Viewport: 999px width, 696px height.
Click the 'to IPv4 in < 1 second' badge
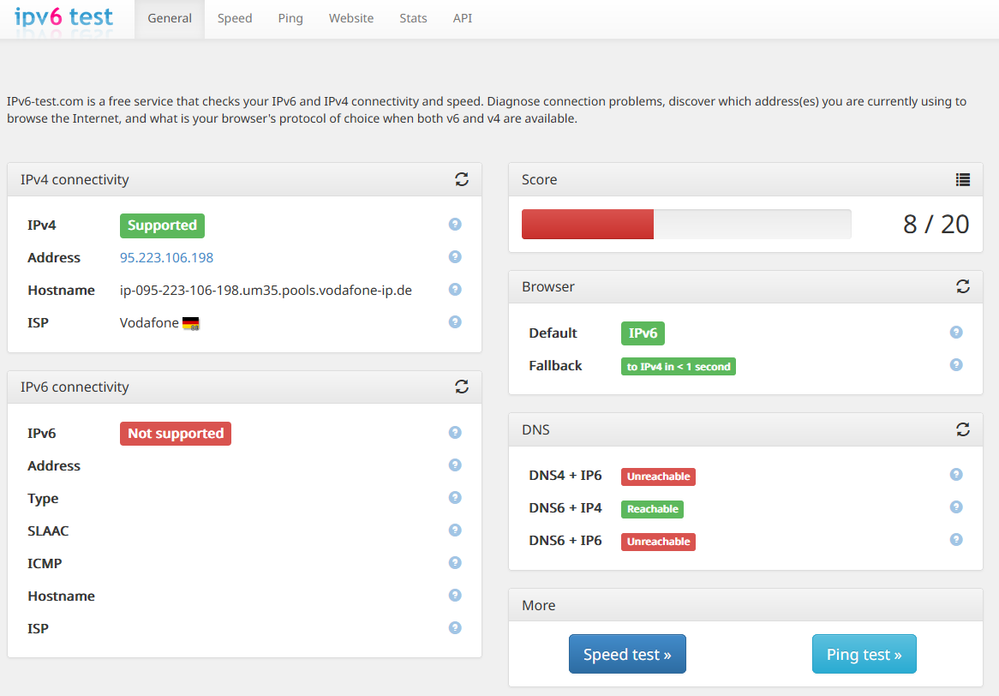point(679,366)
